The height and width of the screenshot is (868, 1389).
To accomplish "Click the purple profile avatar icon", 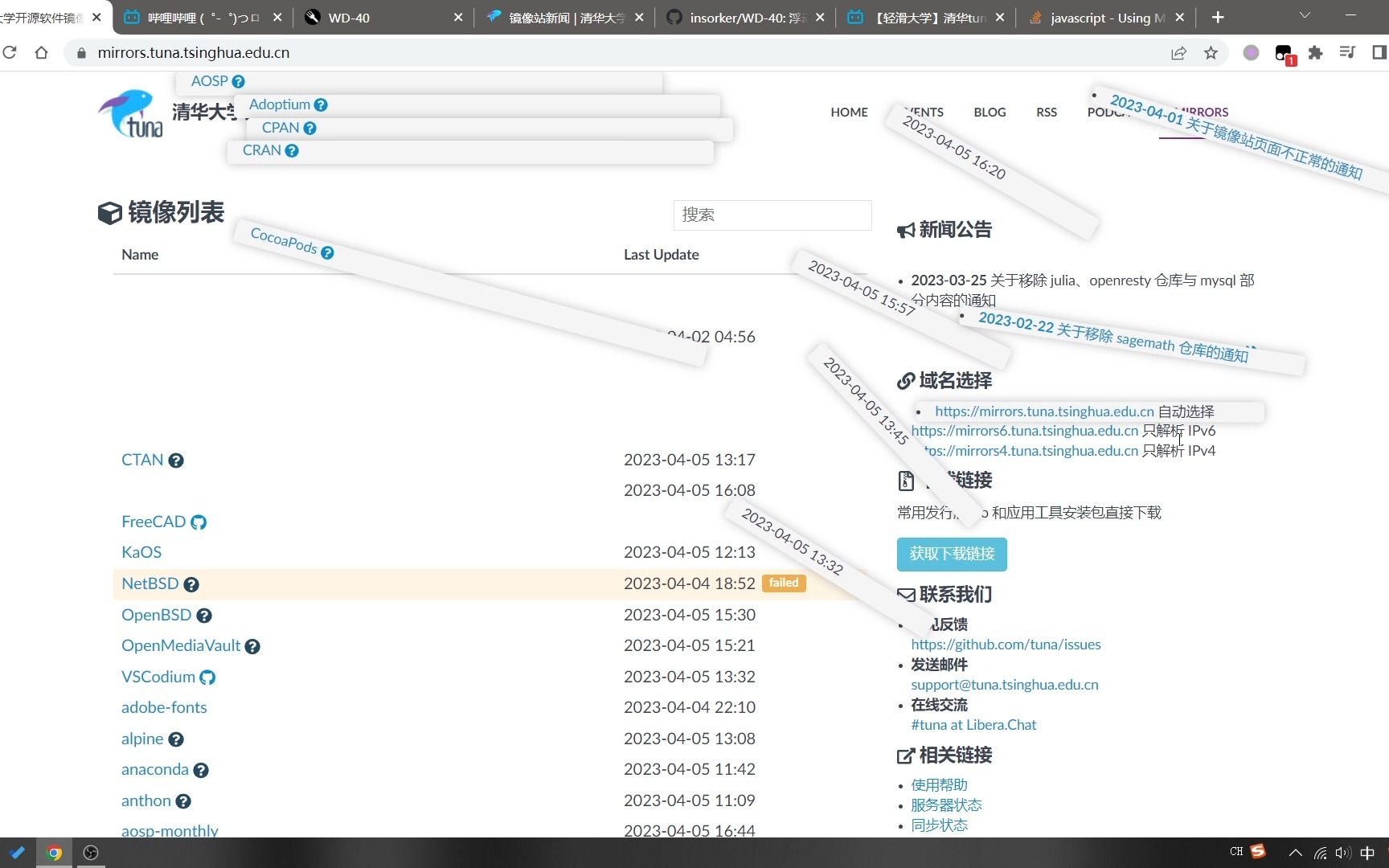I will 1251,53.
